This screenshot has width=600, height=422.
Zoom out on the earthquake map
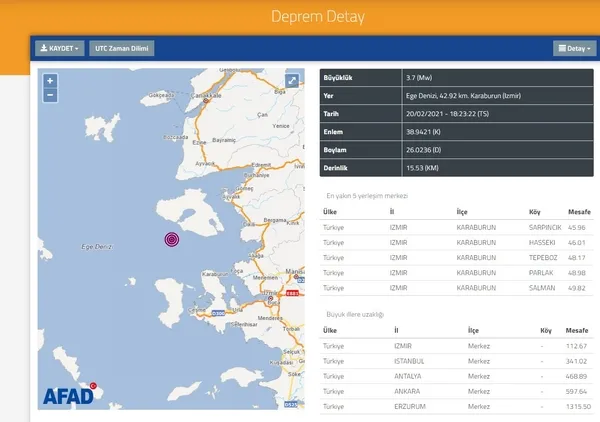tap(50, 95)
